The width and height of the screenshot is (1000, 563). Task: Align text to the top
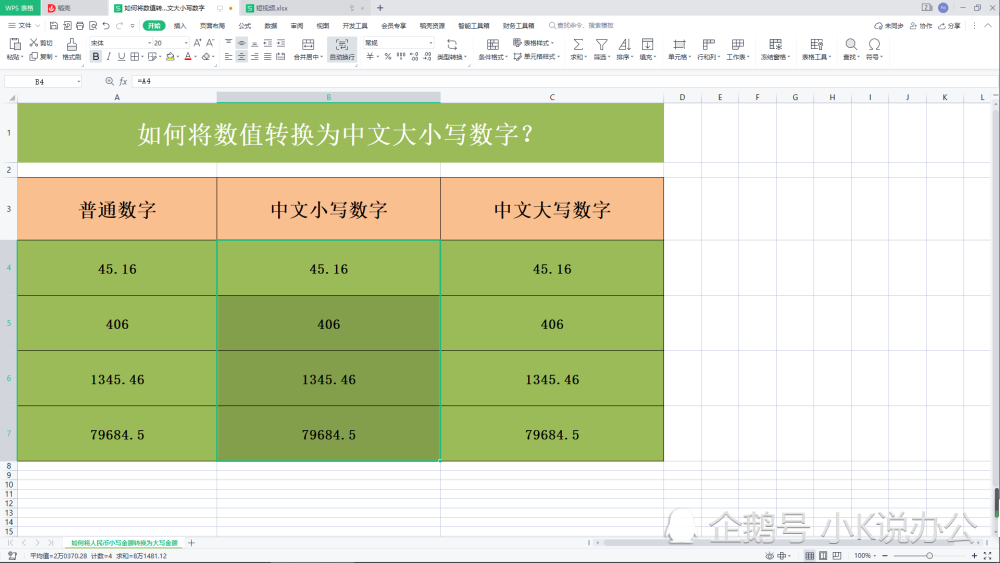[x=228, y=43]
